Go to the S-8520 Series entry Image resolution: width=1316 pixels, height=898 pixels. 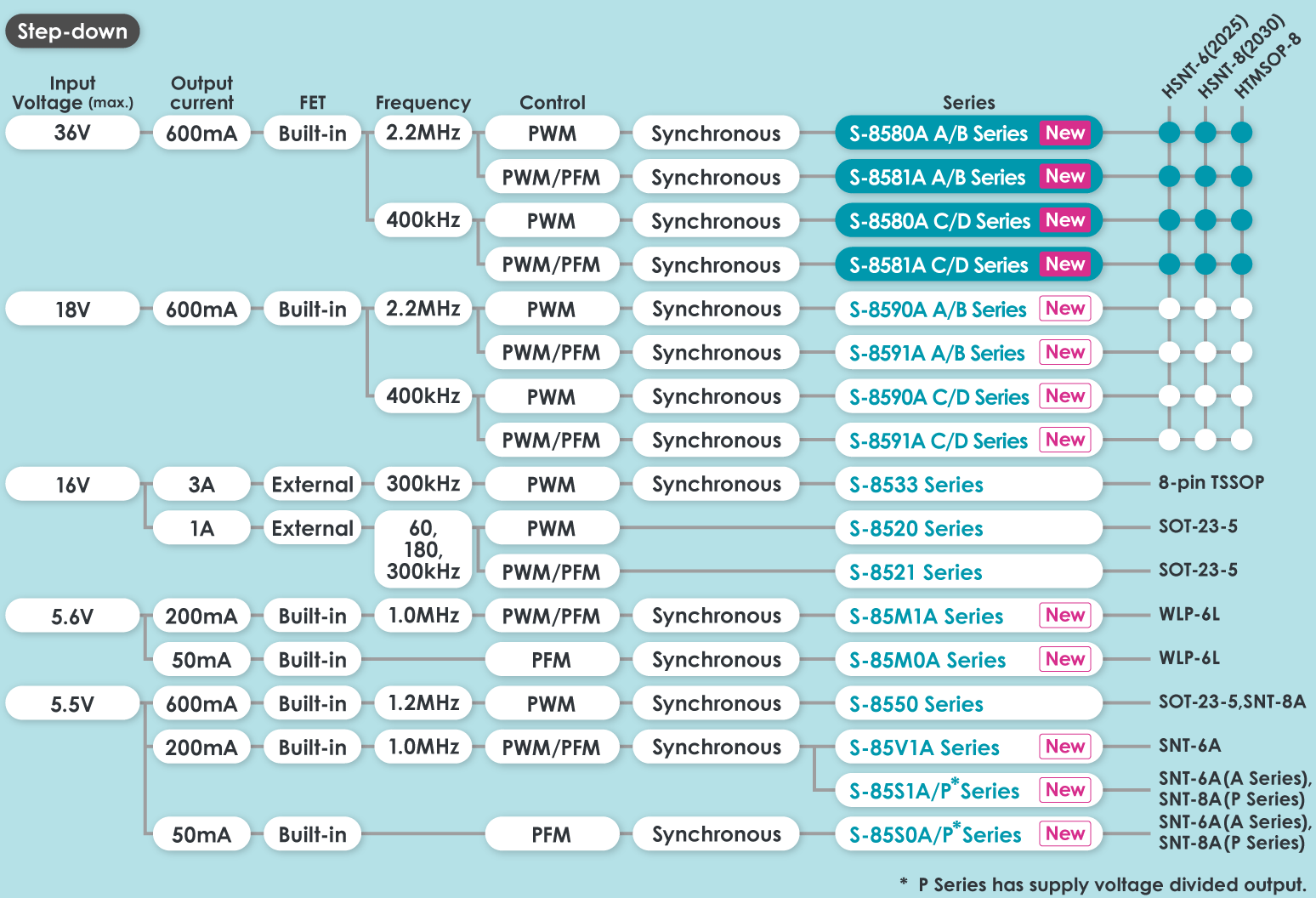(916, 529)
